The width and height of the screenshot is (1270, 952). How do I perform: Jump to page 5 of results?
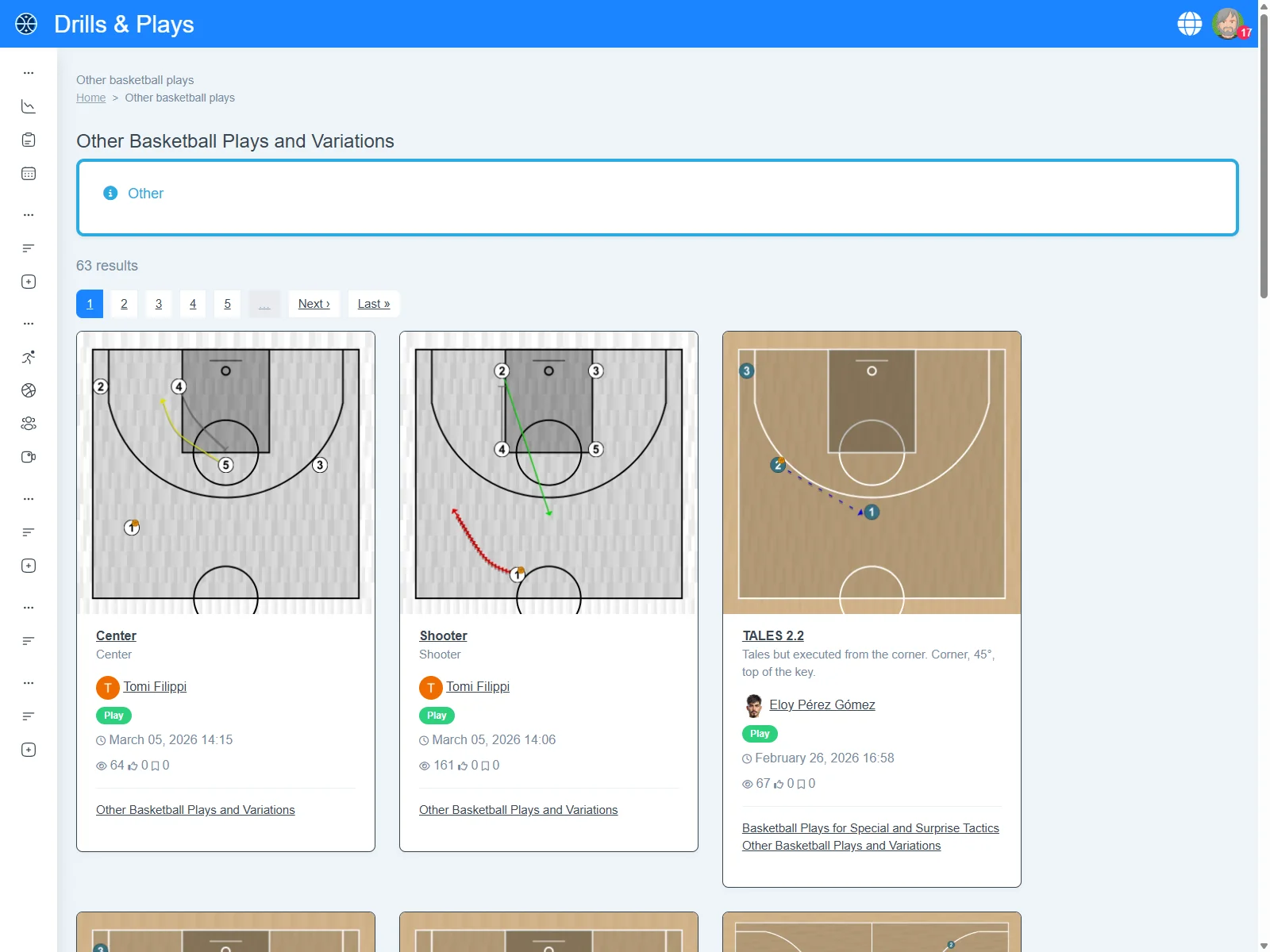[x=227, y=304]
